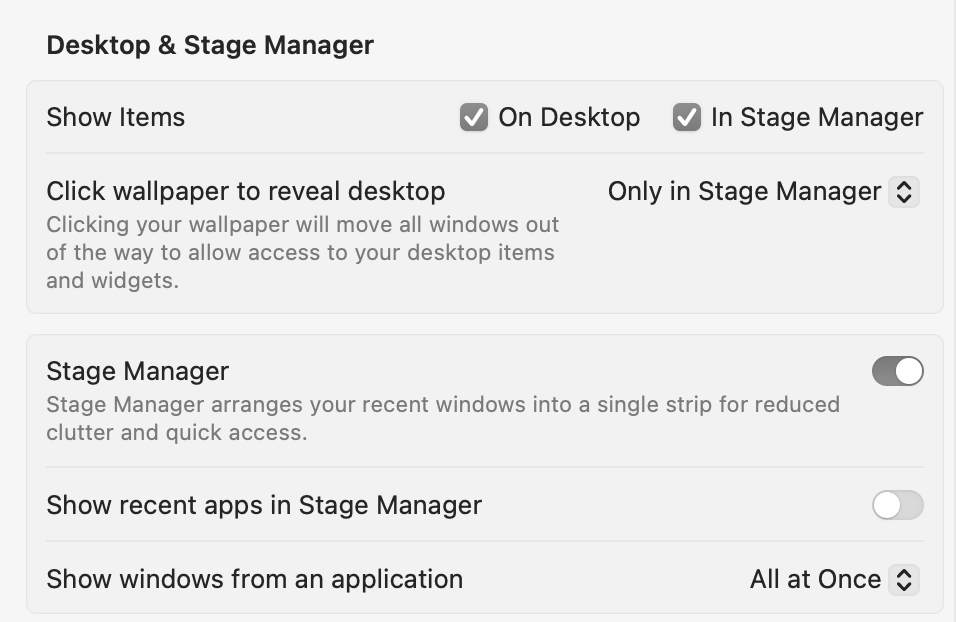Image resolution: width=956 pixels, height=622 pixels.
Task: Open the All at Once popup menu
Action: pyautogui.click(x=835, y=579)
